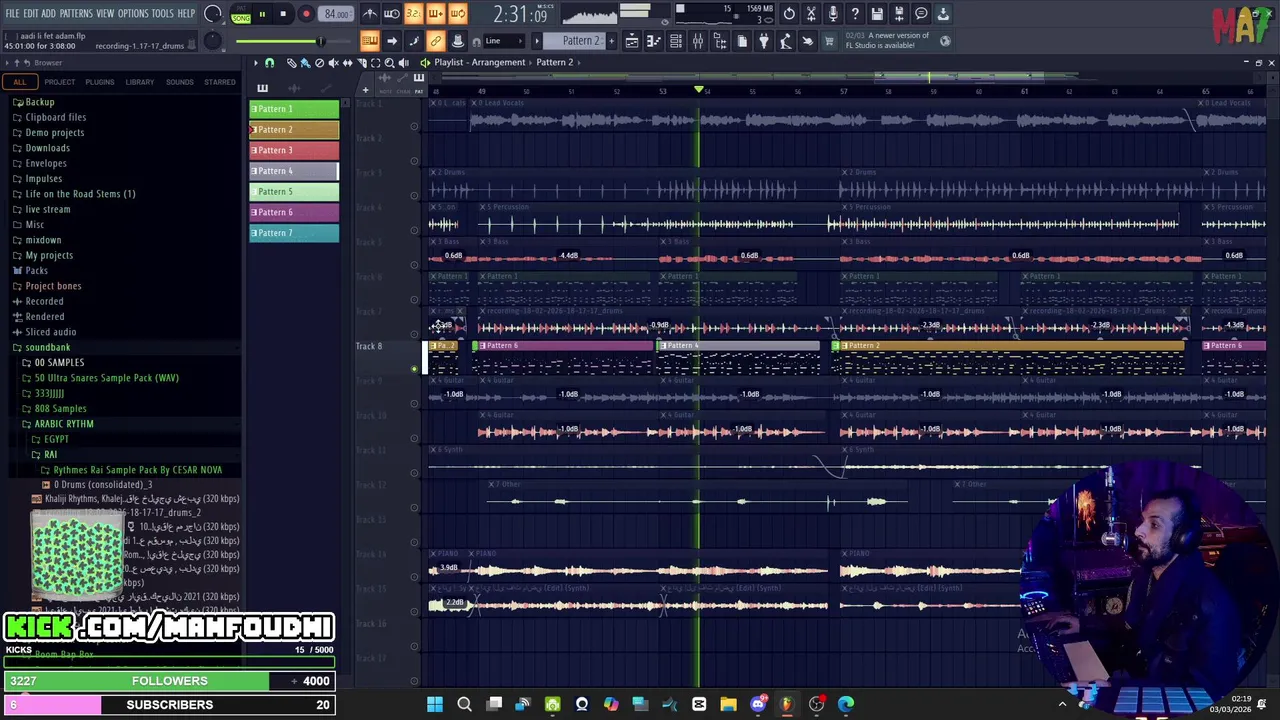Toggle PAT/SONG mode switch
The width and height of the screenshot is (1280, 720).
241,14
